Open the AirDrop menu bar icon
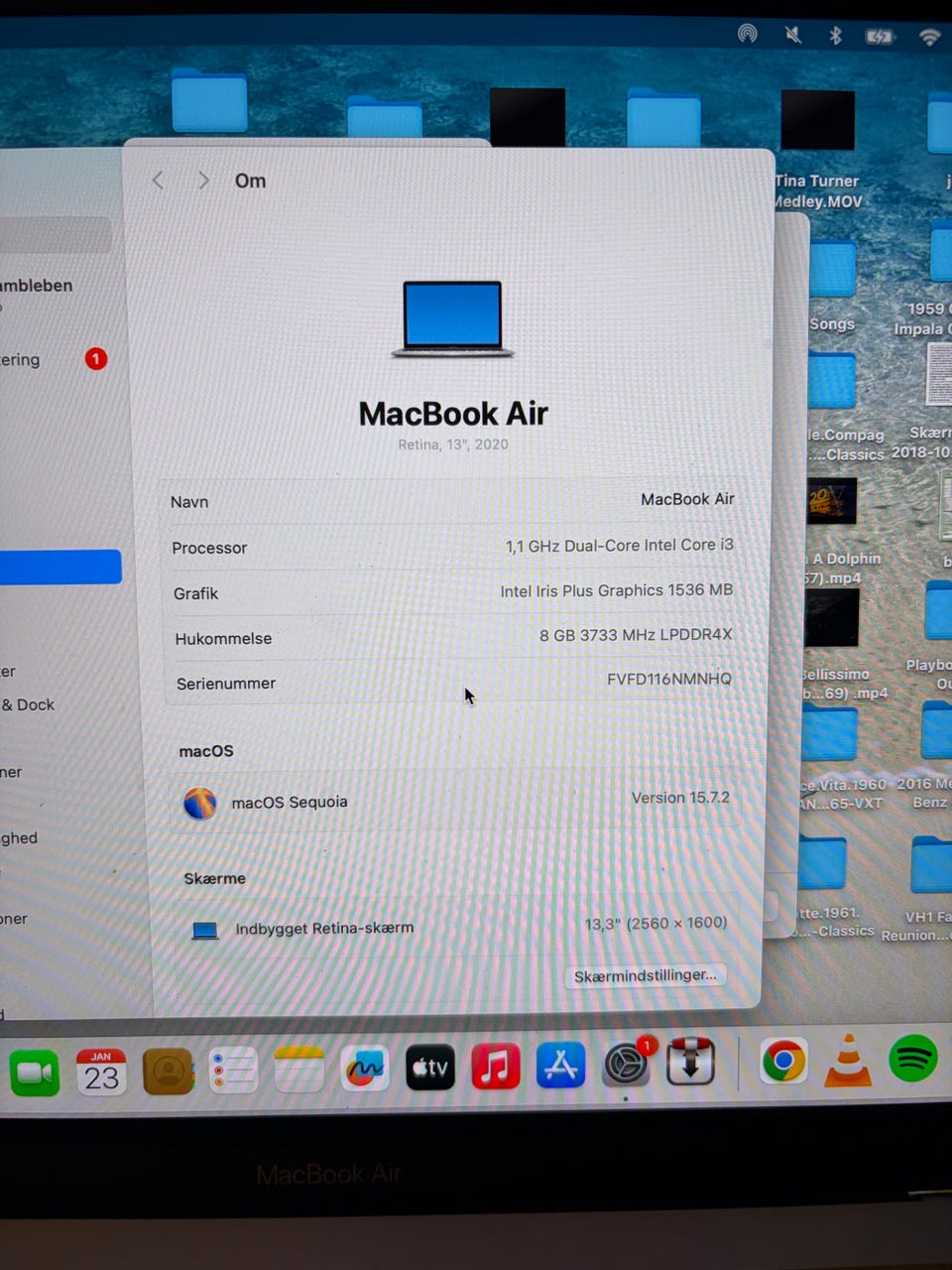Viewport: 952px width, 1270px height. tap(748, 34)
